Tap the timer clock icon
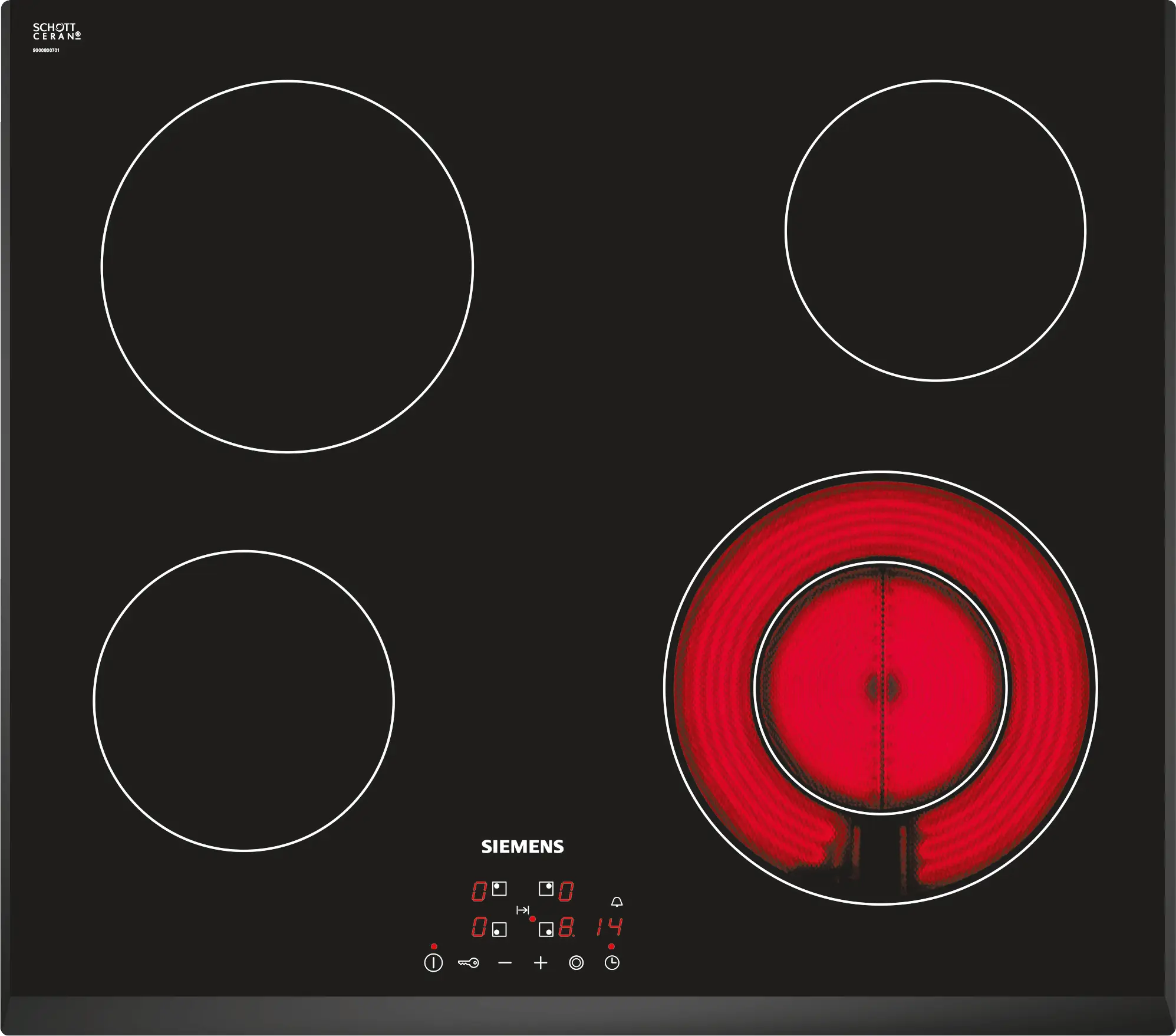Screen dimensions: 1176x1036 coord(612,963)
